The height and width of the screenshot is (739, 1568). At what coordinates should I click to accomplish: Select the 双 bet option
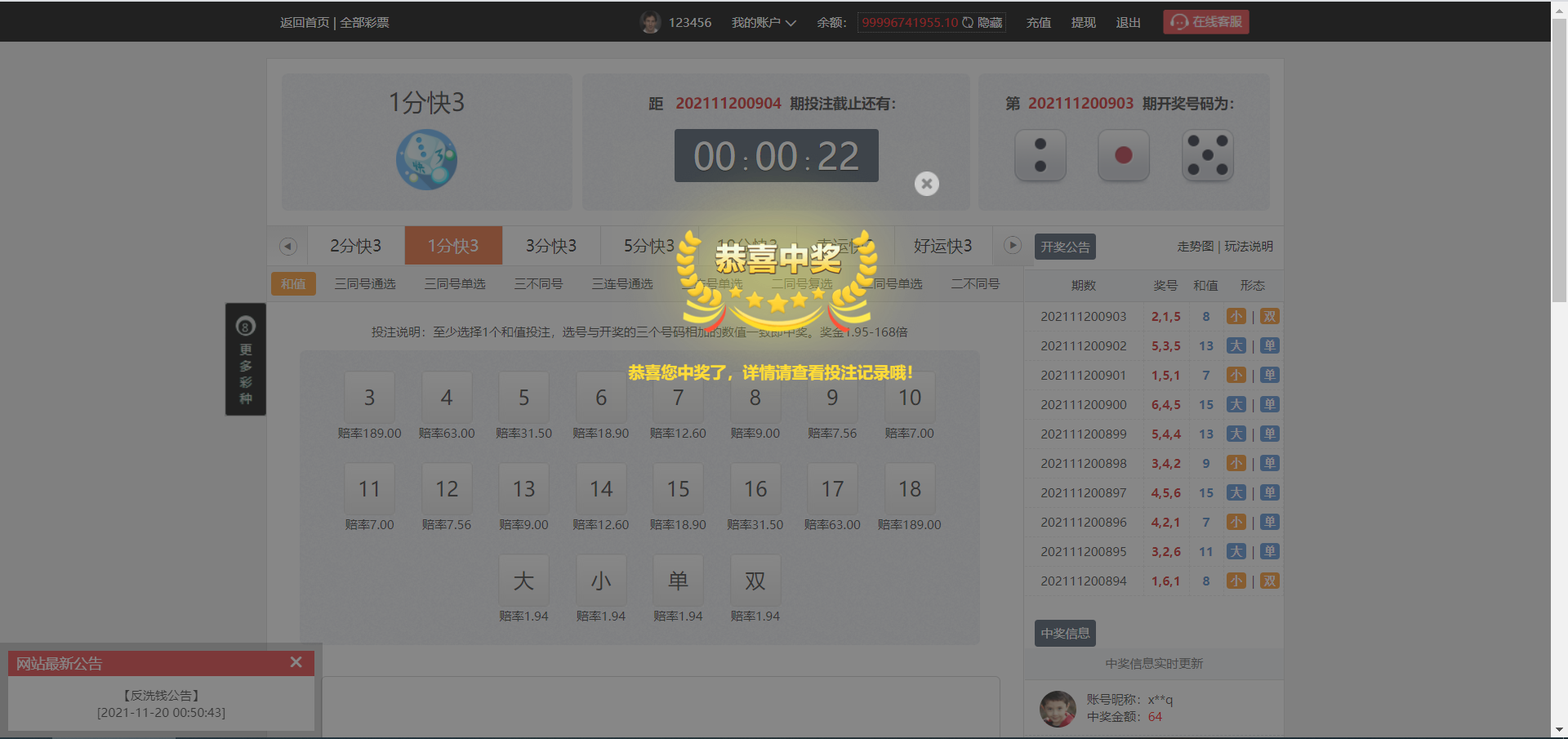(755, 581)
